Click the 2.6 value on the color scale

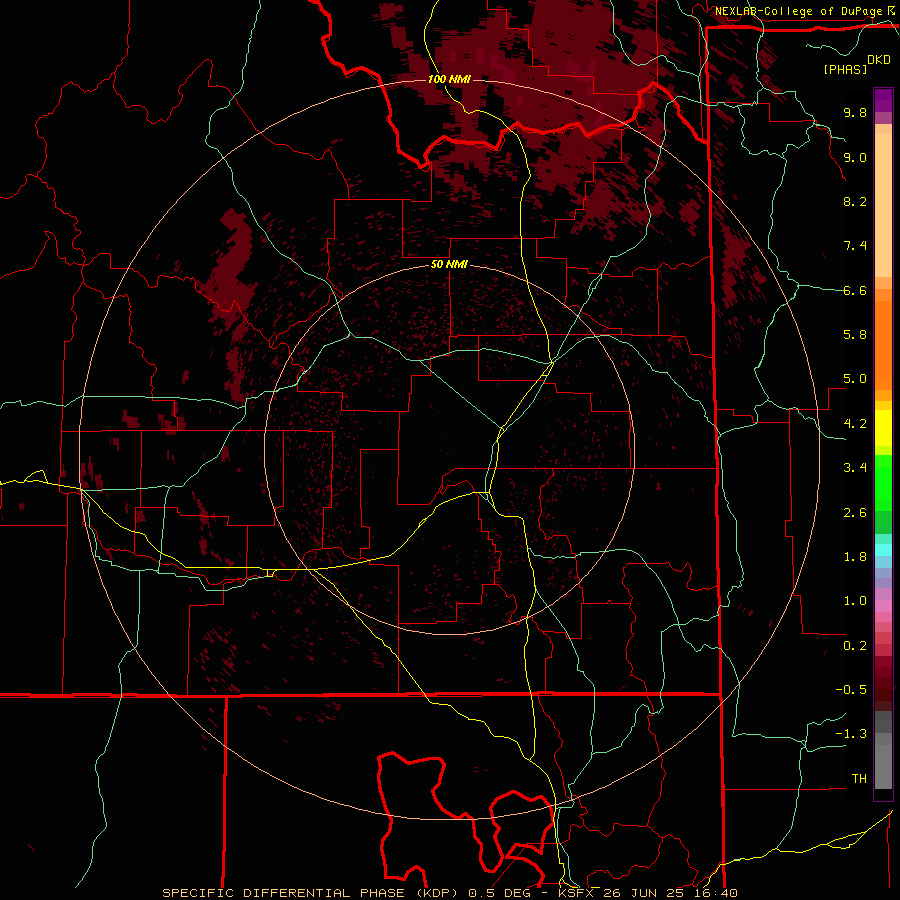coord(855,513)
